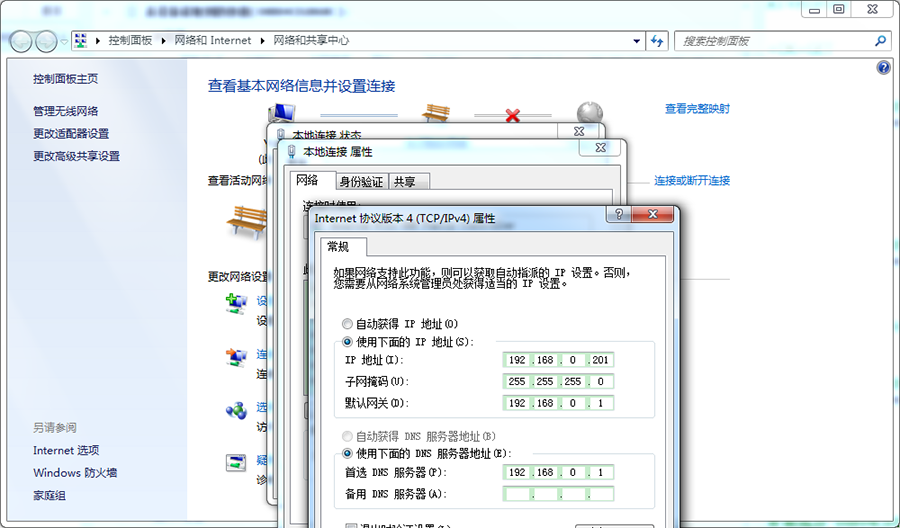
Task: Click the refresh icon beside address bar
Action: pos(658,41)
